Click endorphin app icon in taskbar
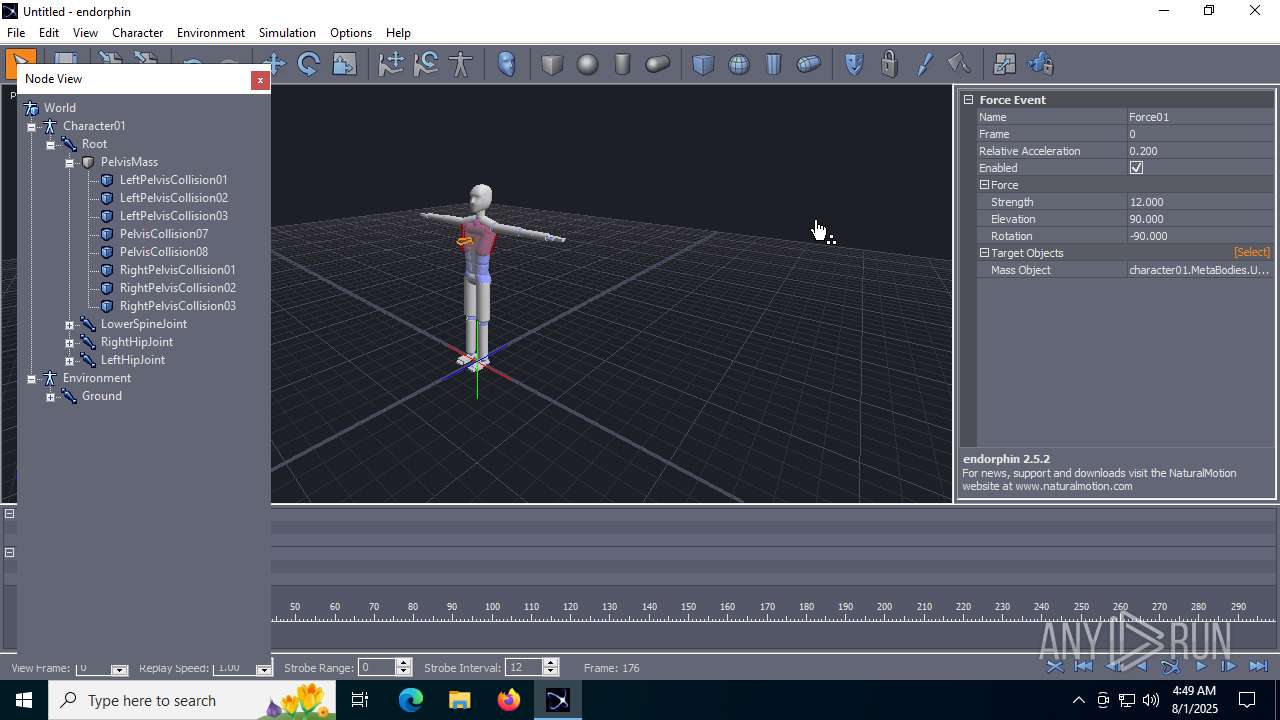 [558, 700]
